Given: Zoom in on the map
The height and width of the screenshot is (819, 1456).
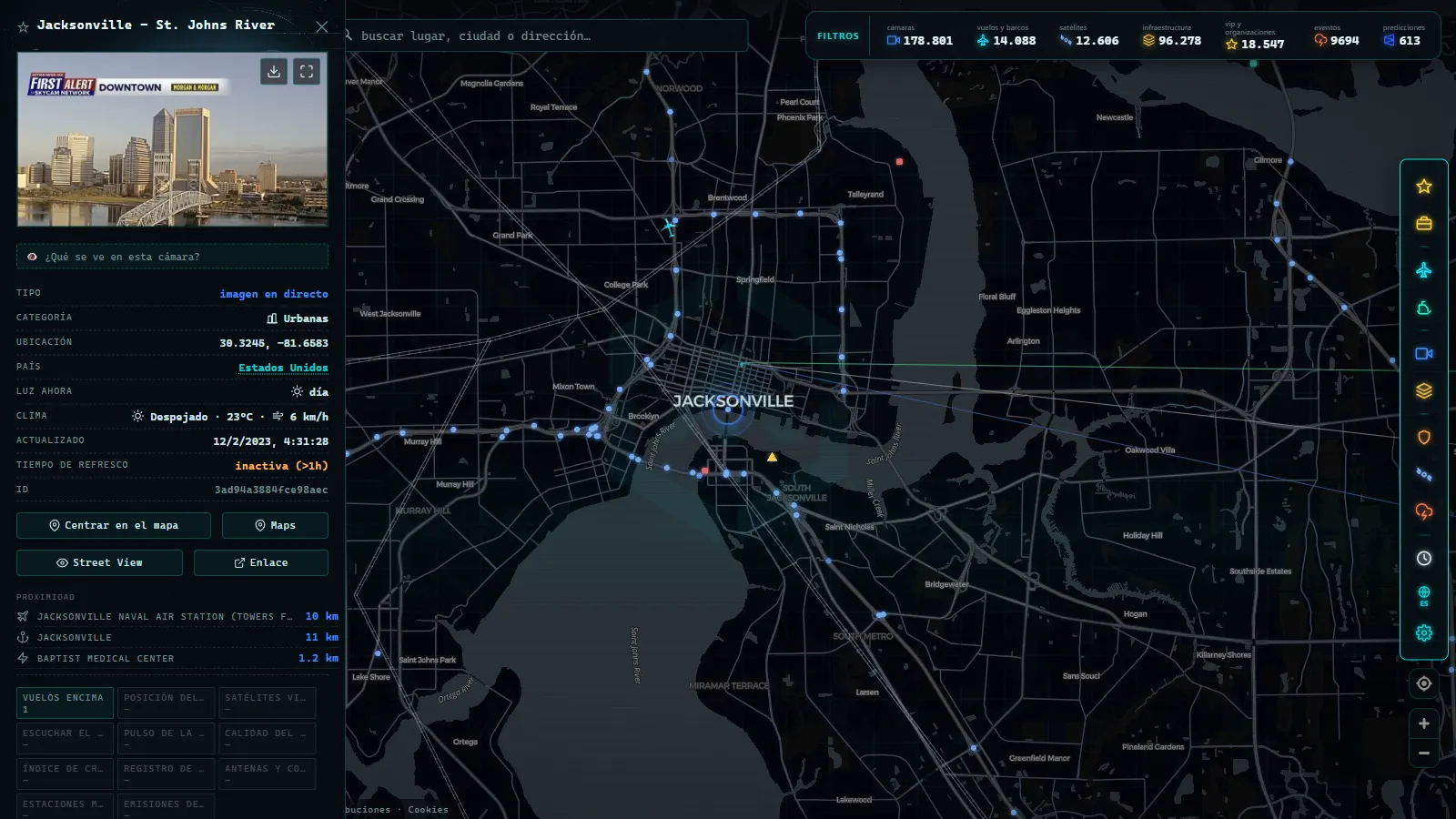Looking at the screenshot, I should [1424, 723].
